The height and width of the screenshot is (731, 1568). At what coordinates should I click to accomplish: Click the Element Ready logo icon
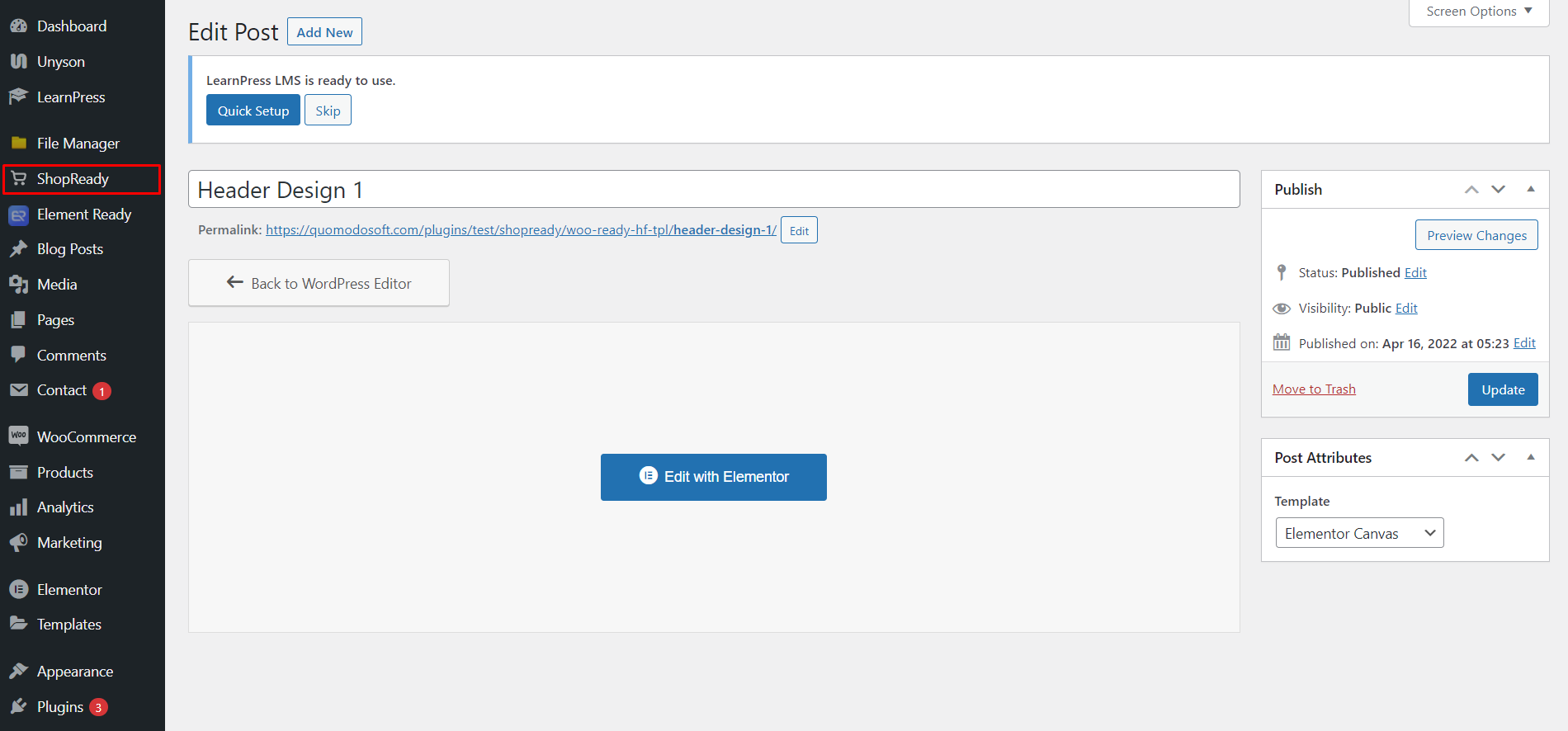[x=19, y=215]
